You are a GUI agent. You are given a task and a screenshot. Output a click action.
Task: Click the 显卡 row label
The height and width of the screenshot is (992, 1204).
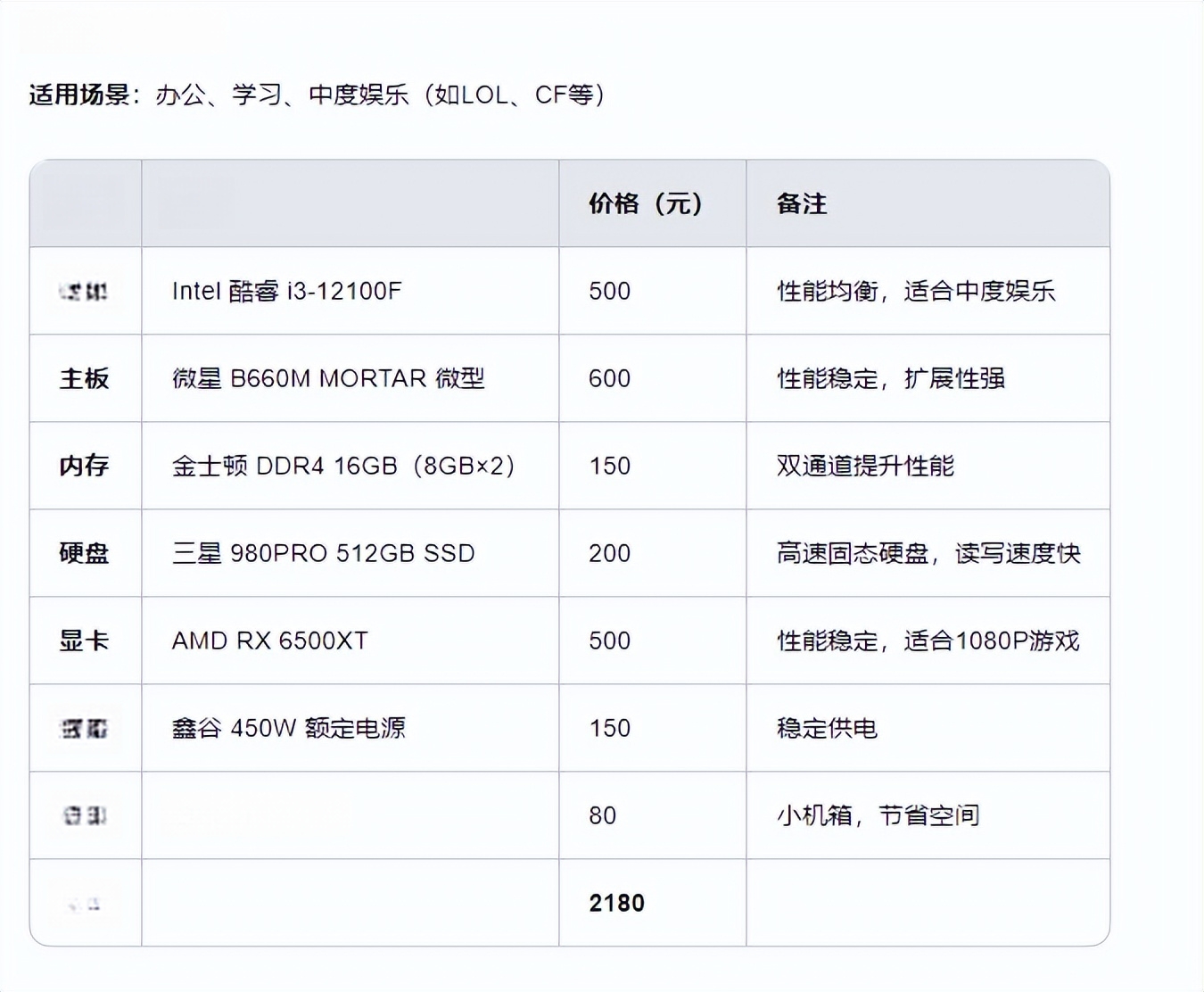[x=85, y=641]
